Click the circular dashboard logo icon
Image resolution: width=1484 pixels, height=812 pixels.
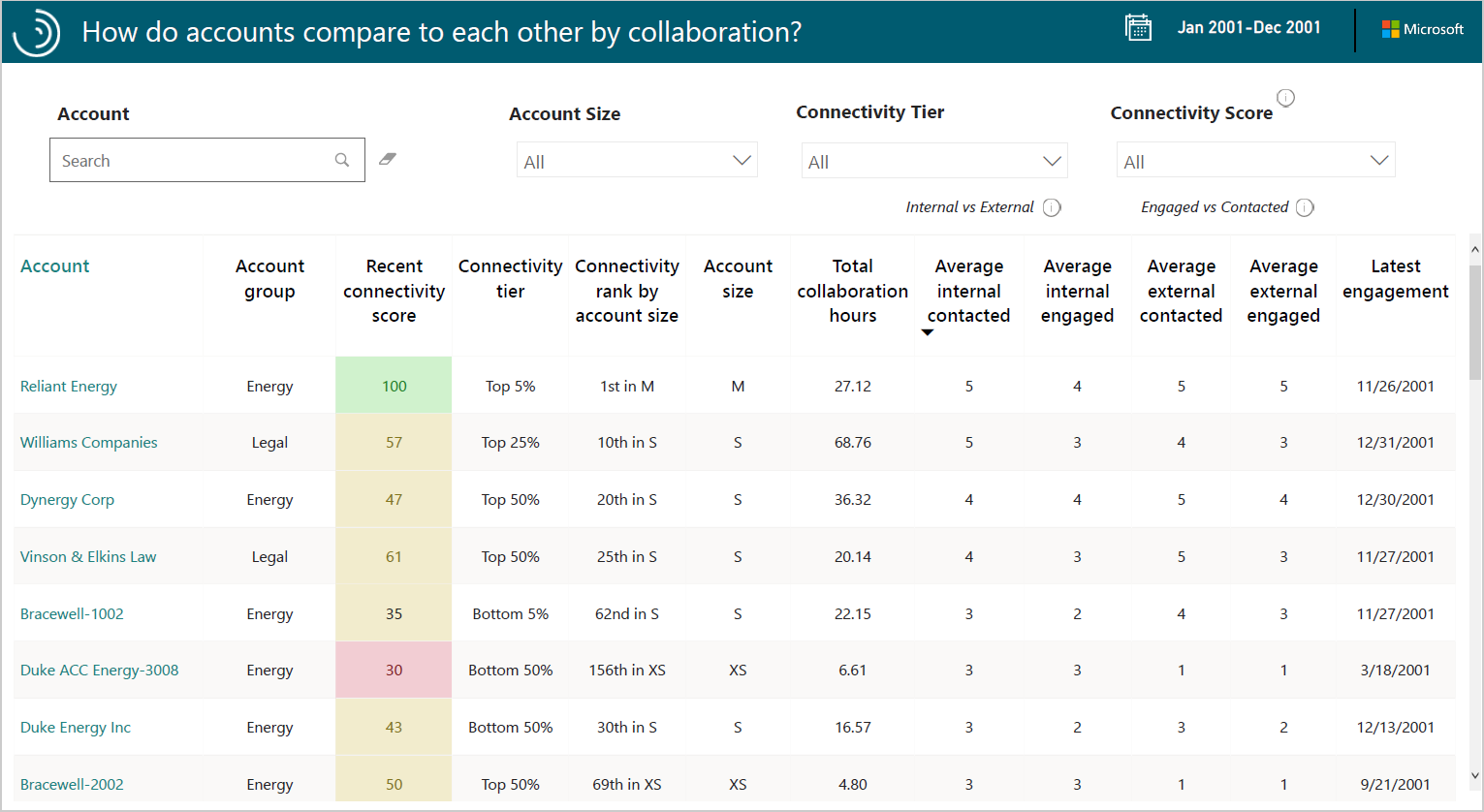[x=37, y=33]
